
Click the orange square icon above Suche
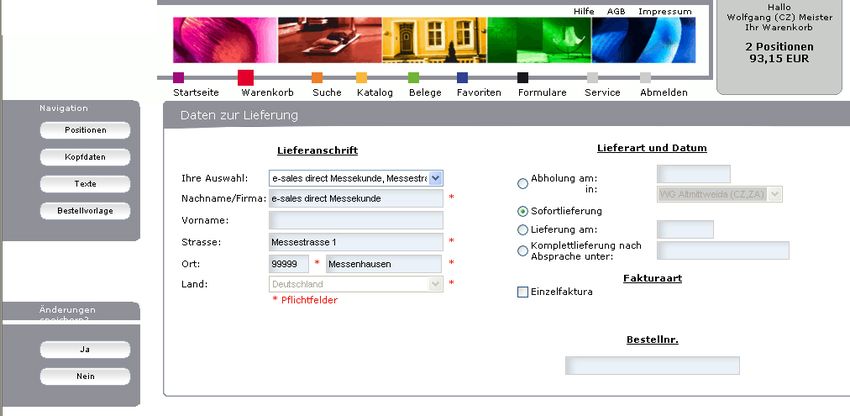(x=317, y=78)
